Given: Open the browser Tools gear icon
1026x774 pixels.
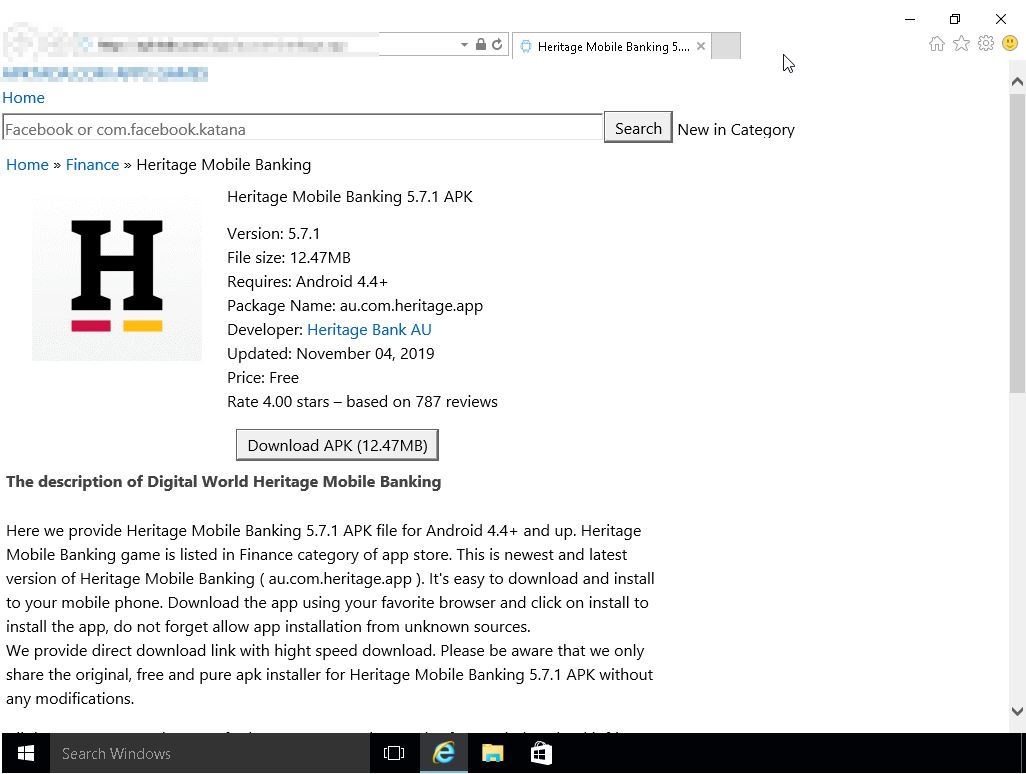Looking at the screenshot, I should [985, 44].
